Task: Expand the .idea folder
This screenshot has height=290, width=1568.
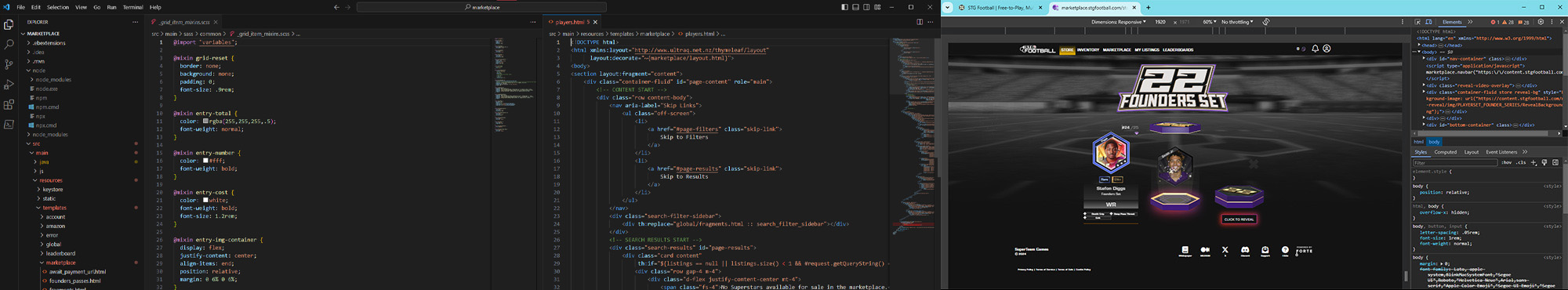Action: tap(38, 52)
